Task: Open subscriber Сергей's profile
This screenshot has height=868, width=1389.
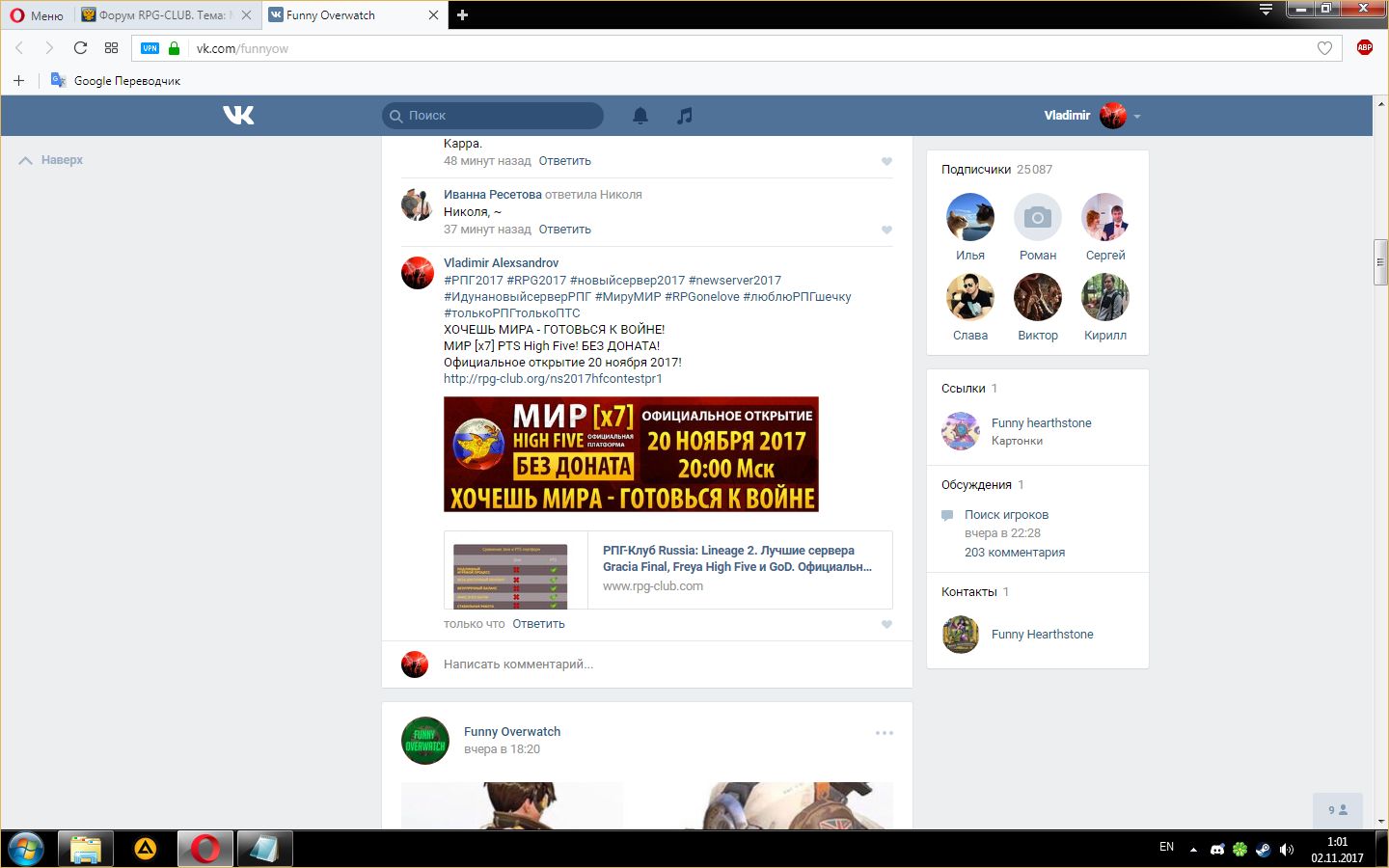Action: tap(1105, 217)
